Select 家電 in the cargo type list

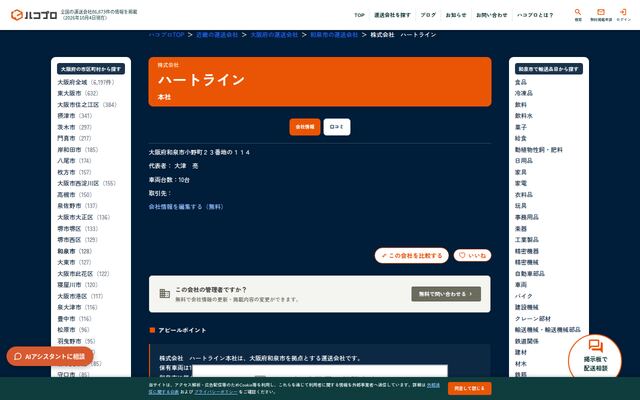[521, 184]
